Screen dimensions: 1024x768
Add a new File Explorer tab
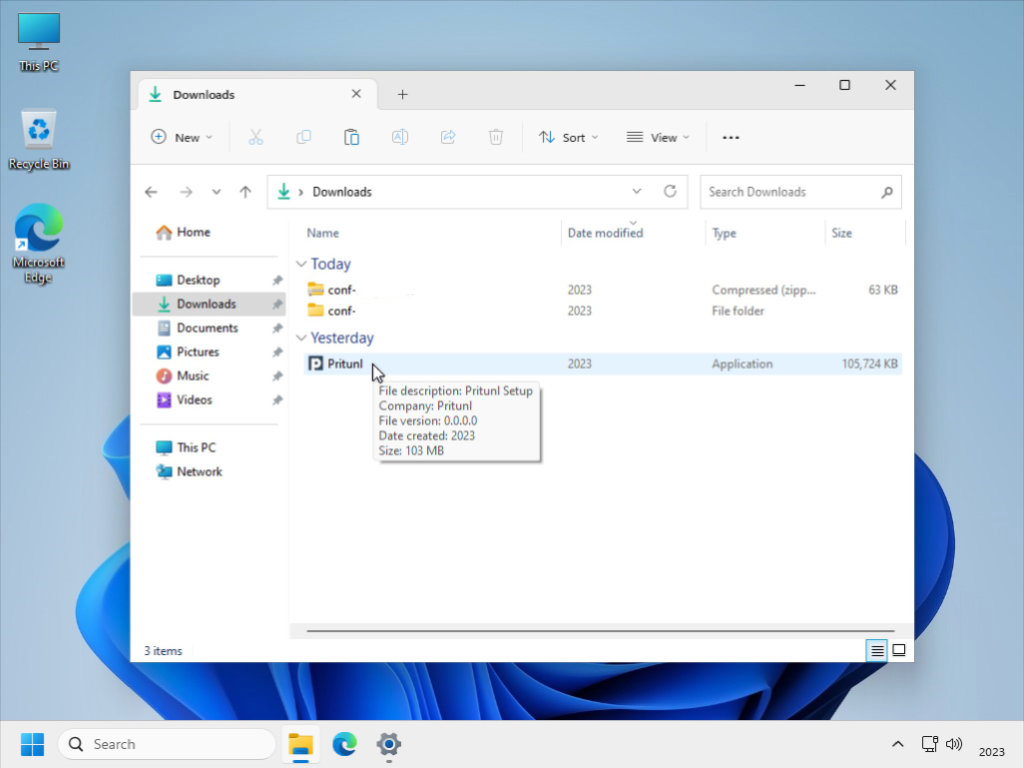pos(402,94)
